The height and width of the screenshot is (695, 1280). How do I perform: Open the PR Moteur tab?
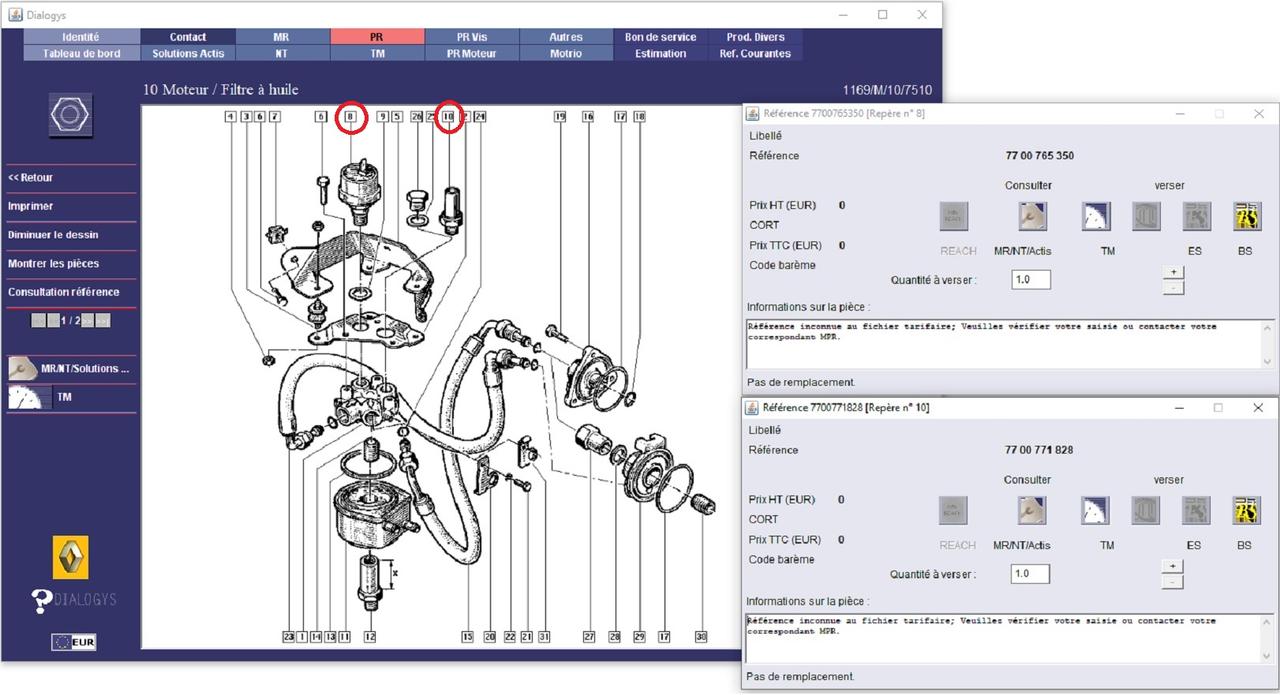click(x=471, y=53)
